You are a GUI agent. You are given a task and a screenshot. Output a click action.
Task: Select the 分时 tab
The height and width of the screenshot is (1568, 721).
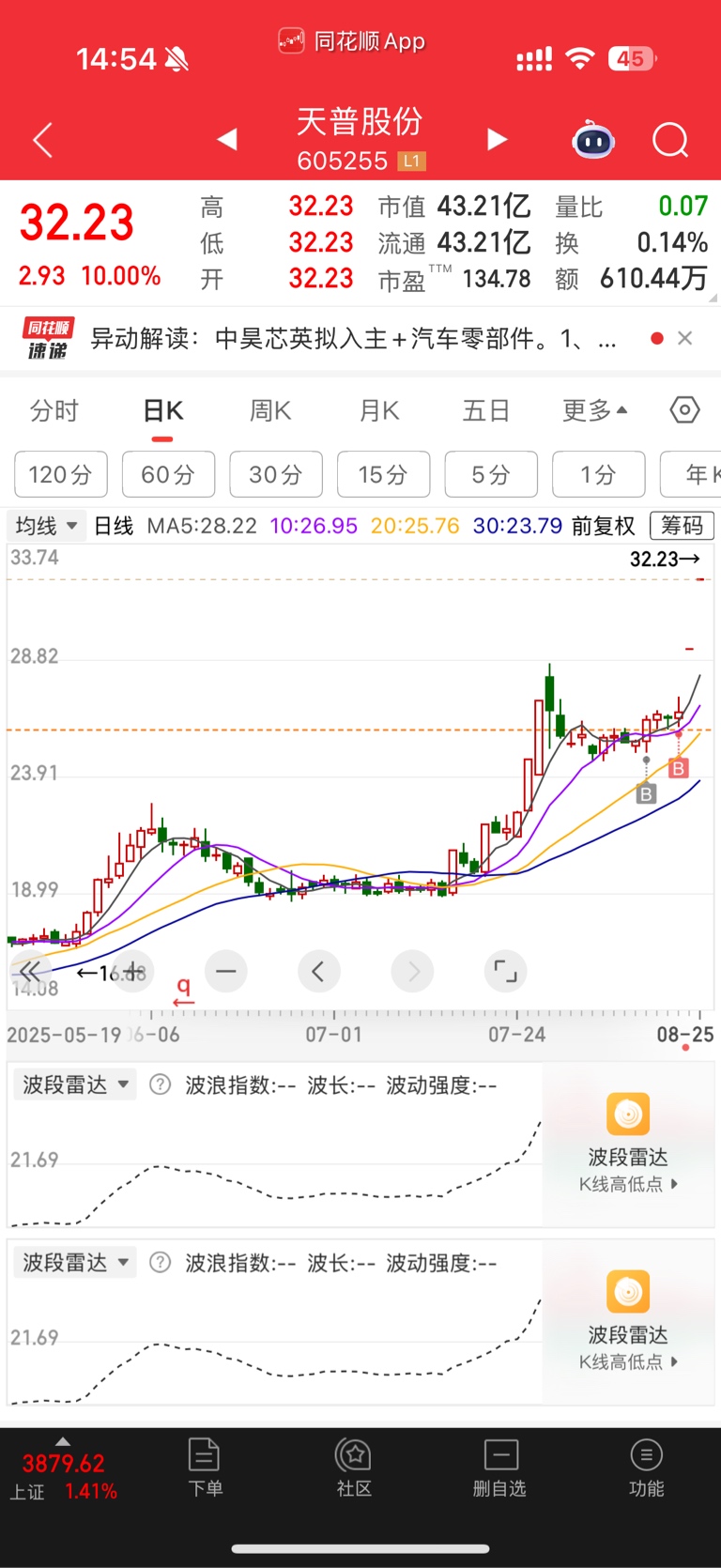tap(54, 411)
